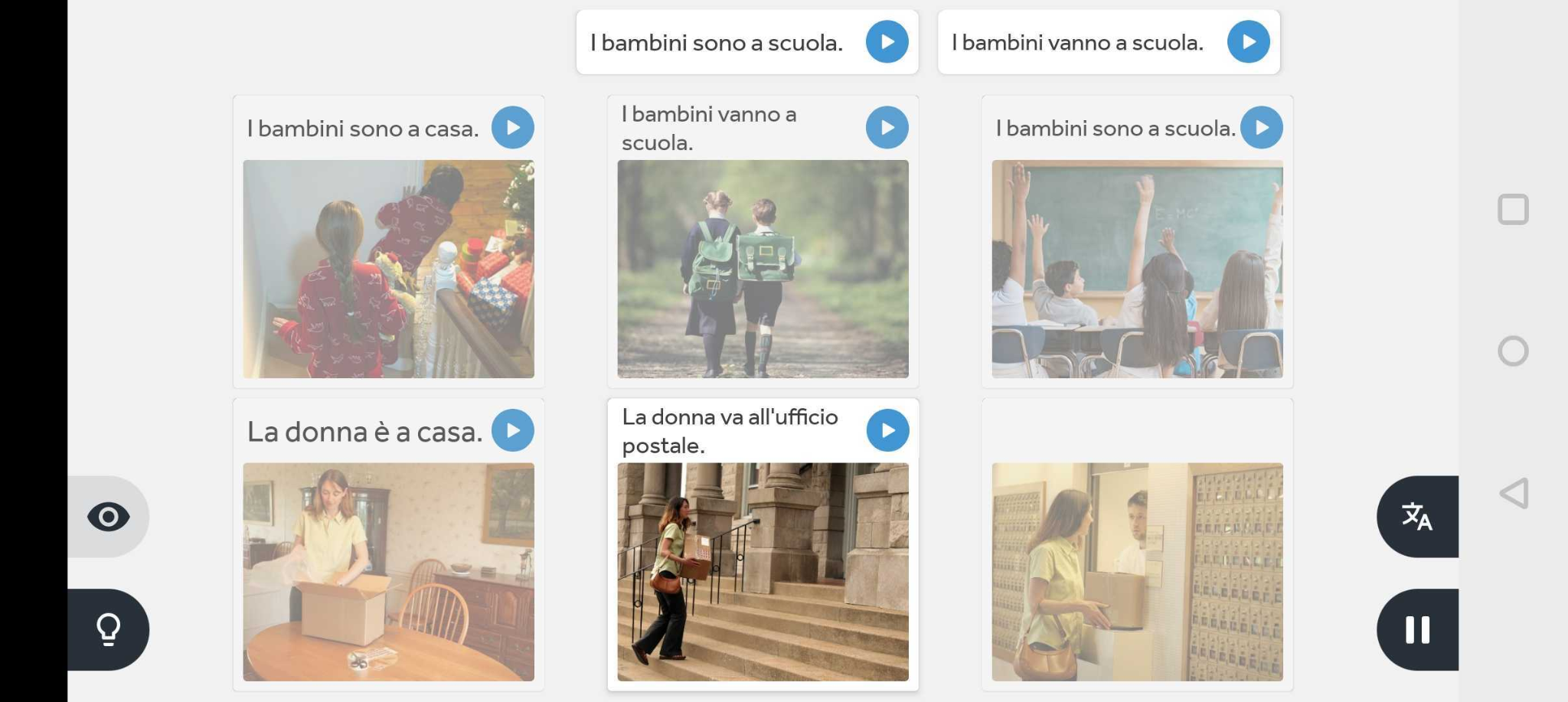The width and height of the screenshot is (1568, 702).
Task: Choose the 'I bambini sono a scuola.' answer chip
Action: click(x=747, y=42)
